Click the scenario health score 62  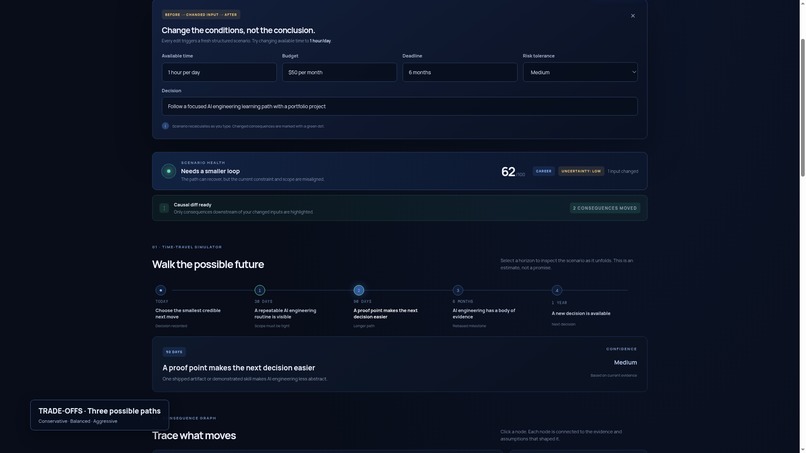pos(508,172)
